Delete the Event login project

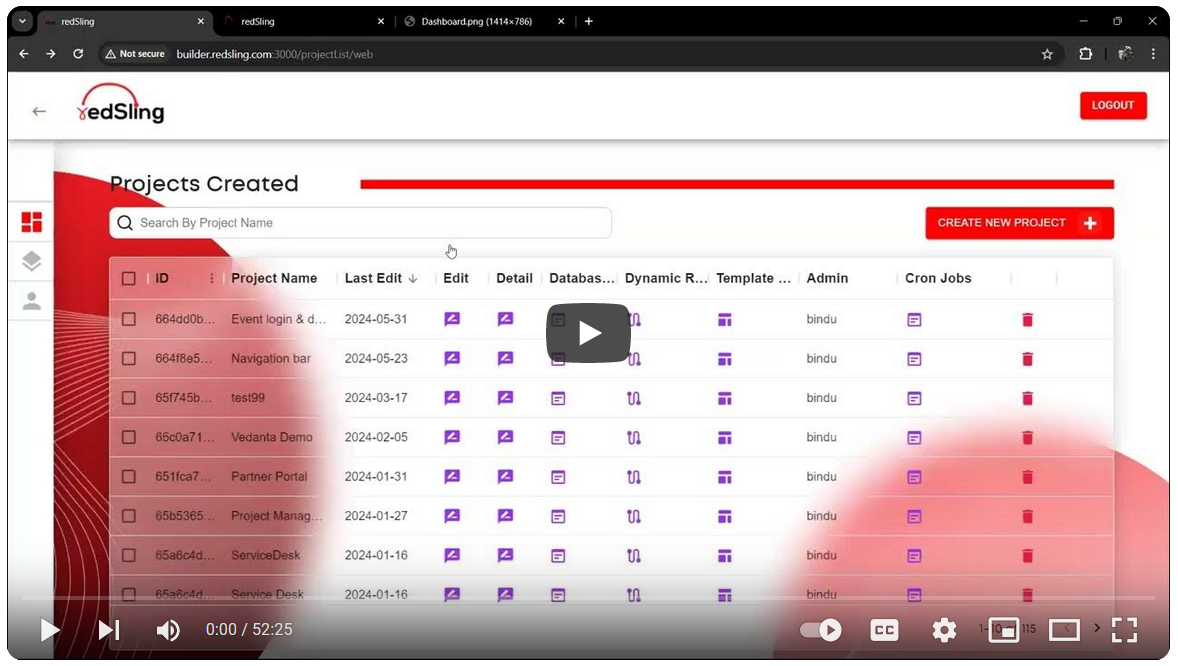(x=1027, y=320)
